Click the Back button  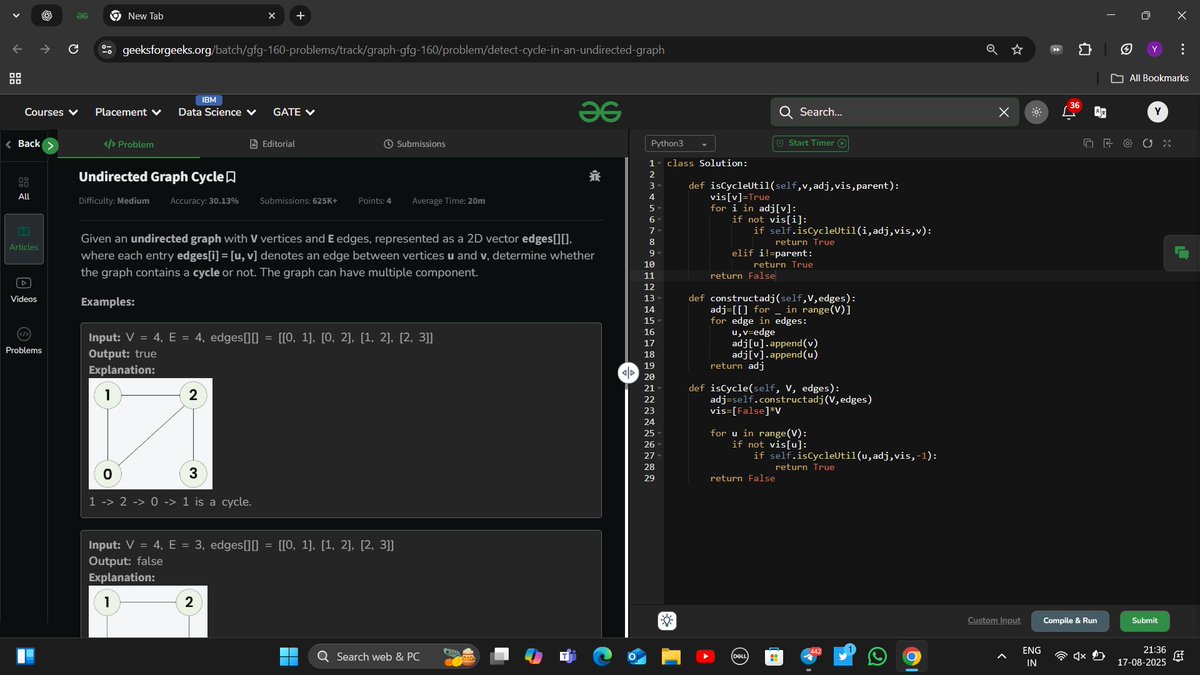(23, 144)
